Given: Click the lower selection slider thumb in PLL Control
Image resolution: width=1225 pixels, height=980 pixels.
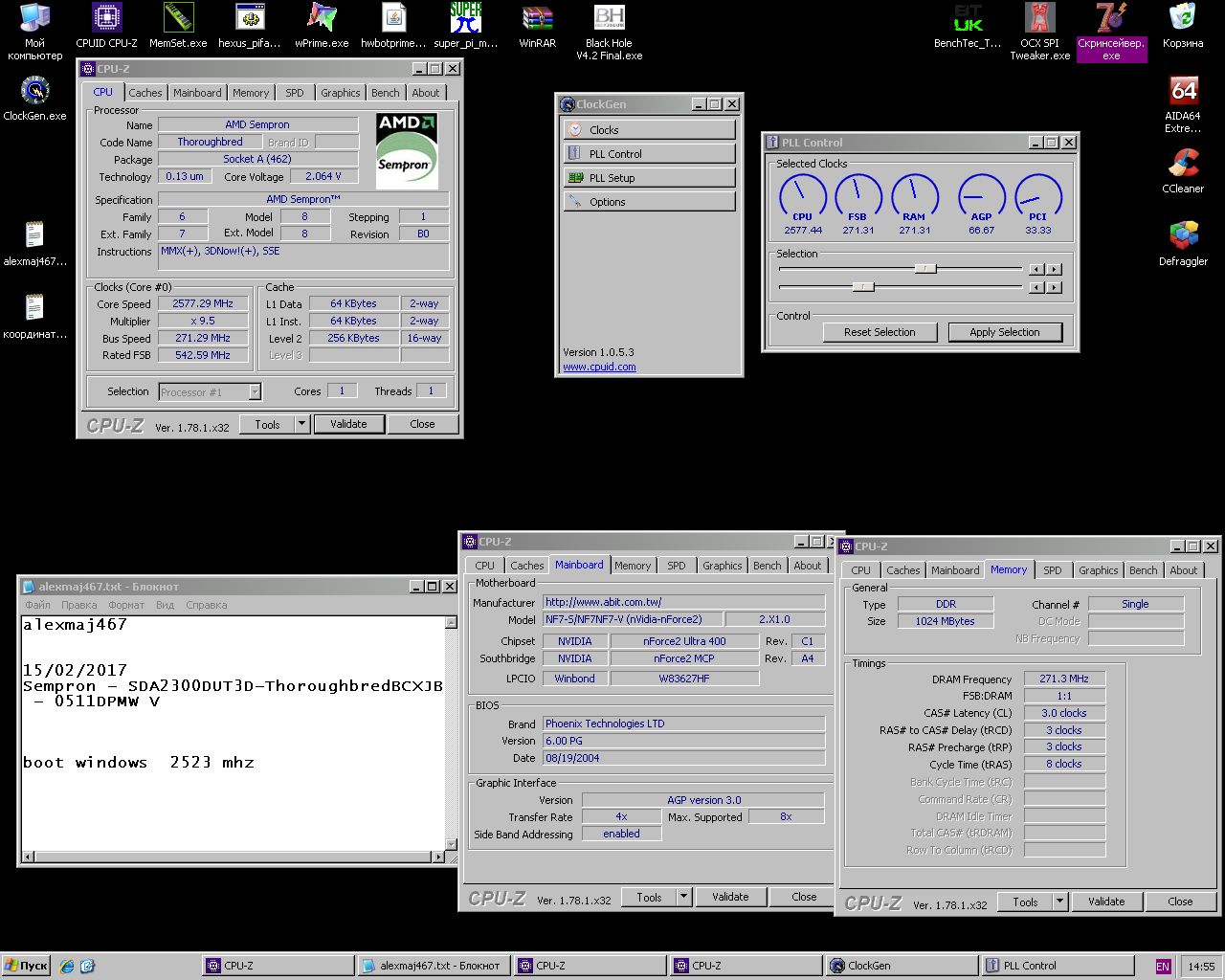Looking at the screenshot, I should click(x=863, y=286).
